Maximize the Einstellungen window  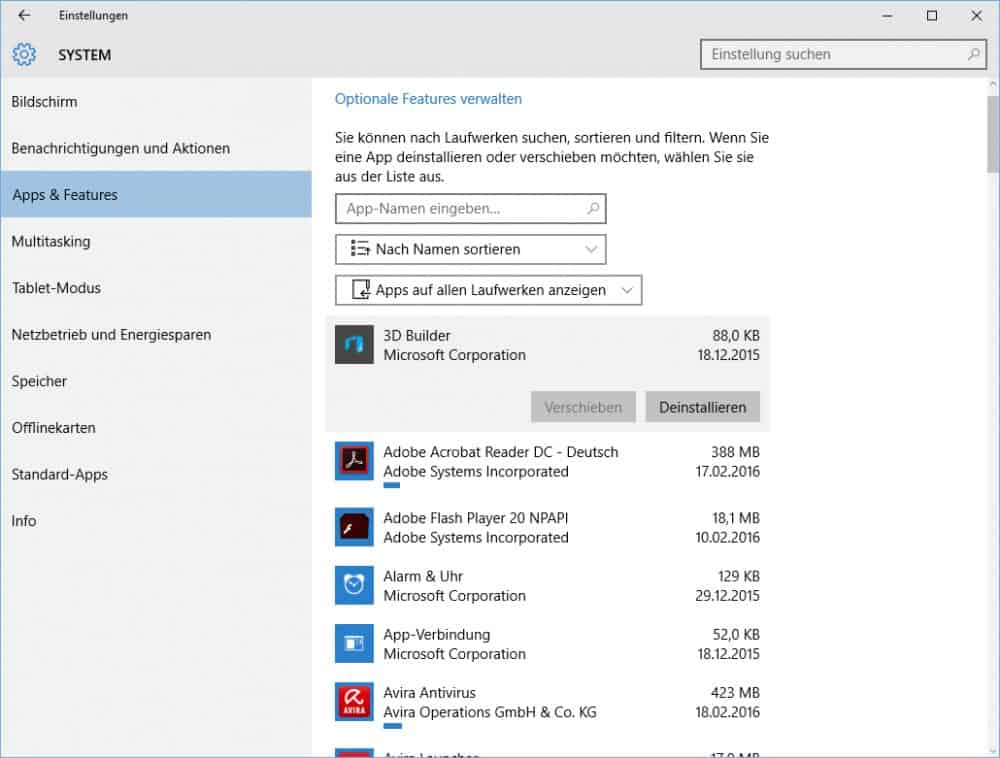click(932, 16)
